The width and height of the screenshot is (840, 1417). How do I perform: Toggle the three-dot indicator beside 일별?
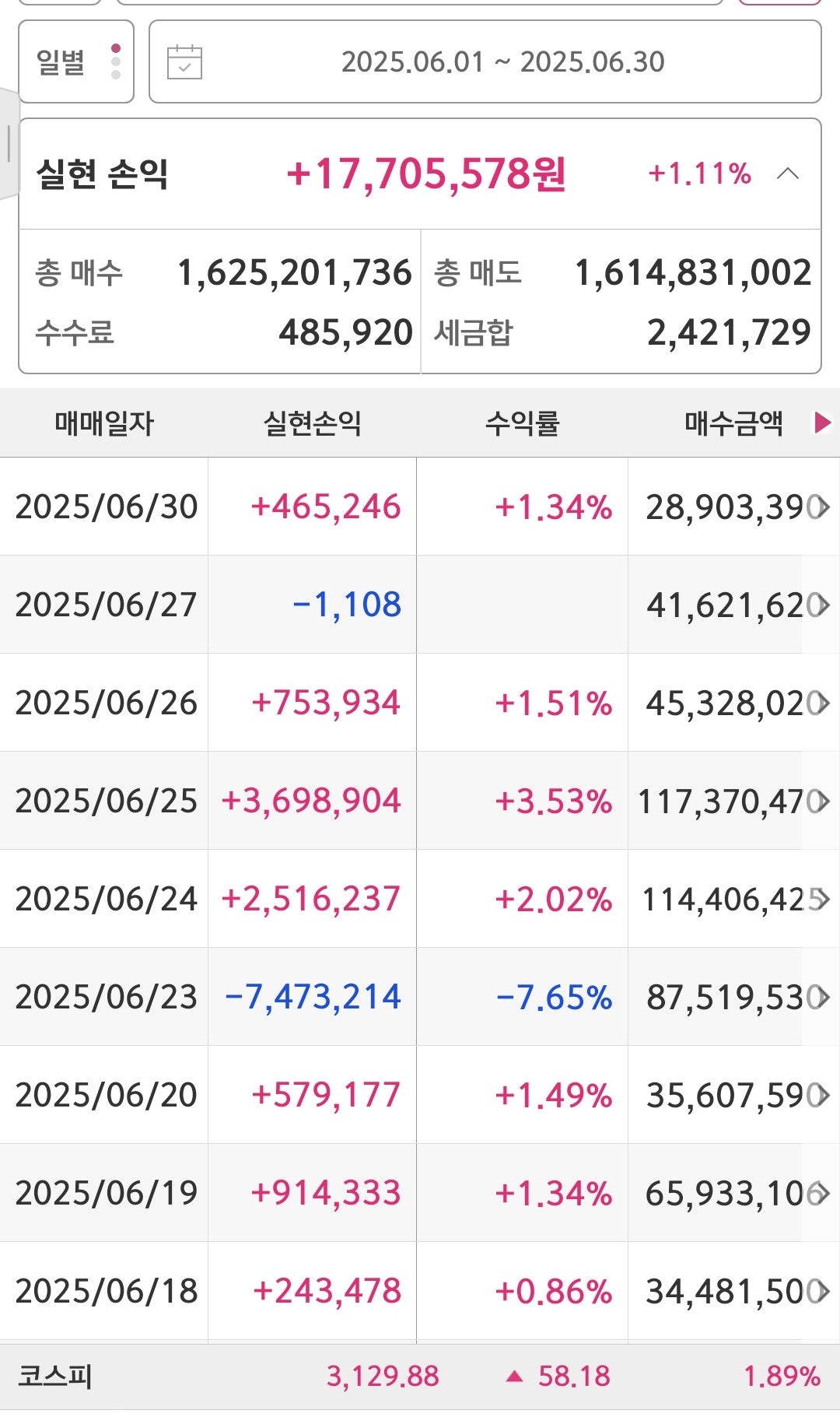click(116, 61)
